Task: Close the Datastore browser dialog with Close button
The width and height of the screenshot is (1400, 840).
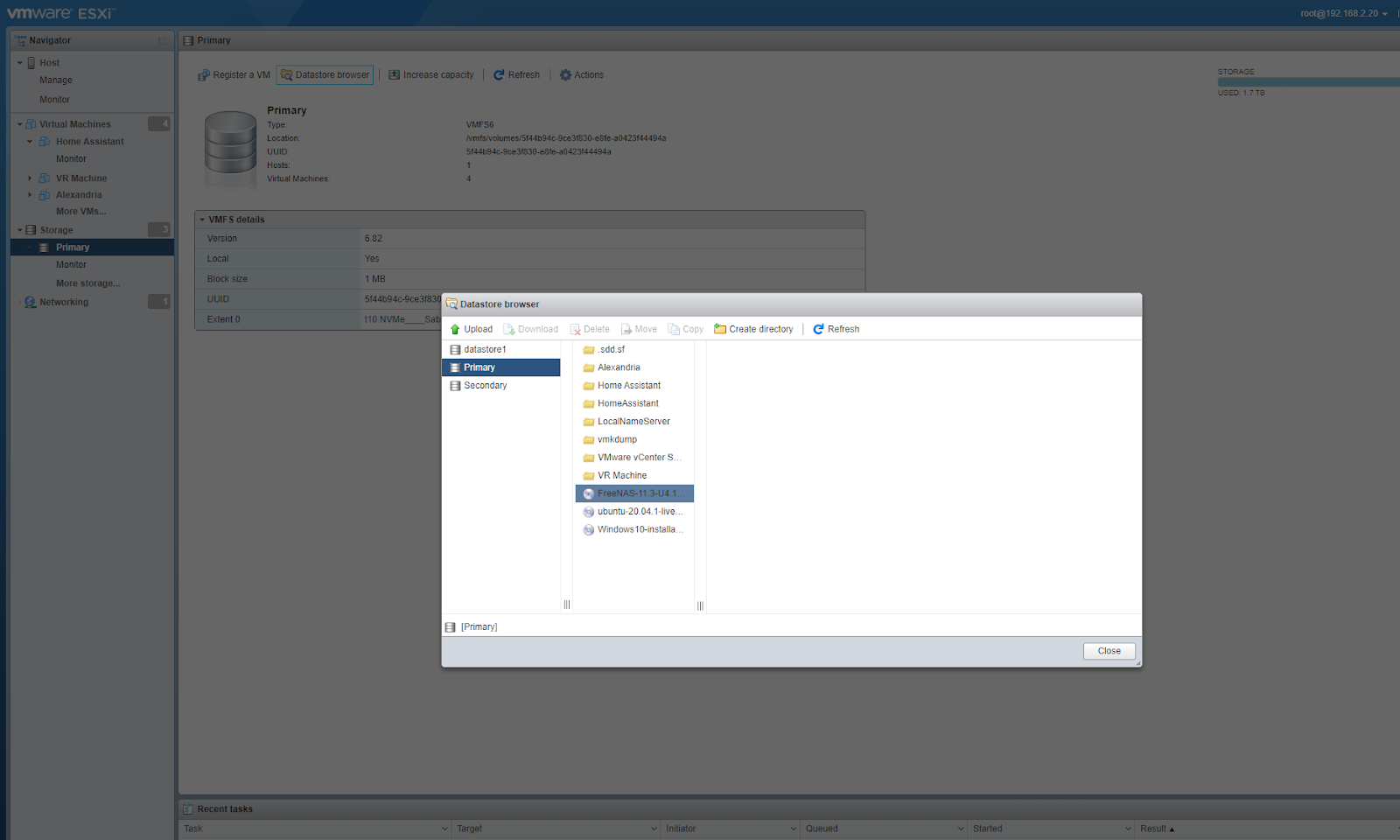Action: 1109,651
